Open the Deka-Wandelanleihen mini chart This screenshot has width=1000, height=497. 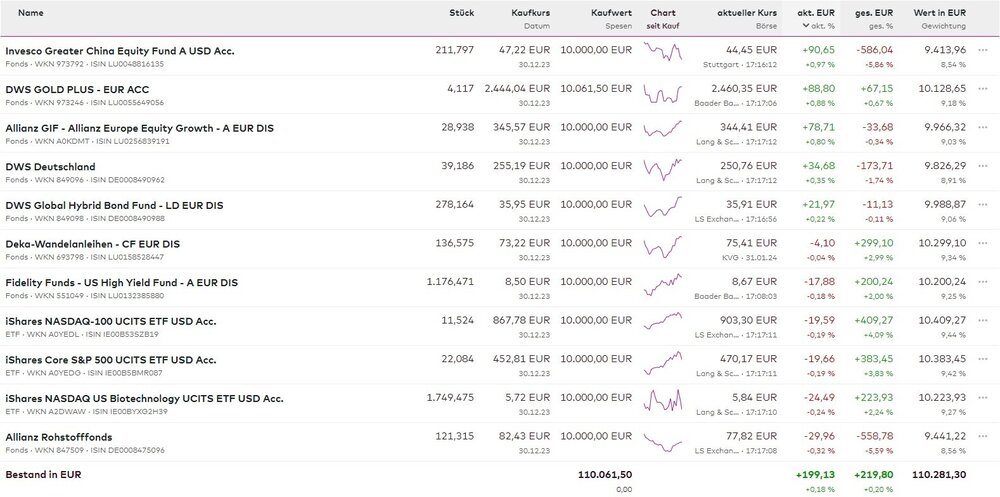663,249
